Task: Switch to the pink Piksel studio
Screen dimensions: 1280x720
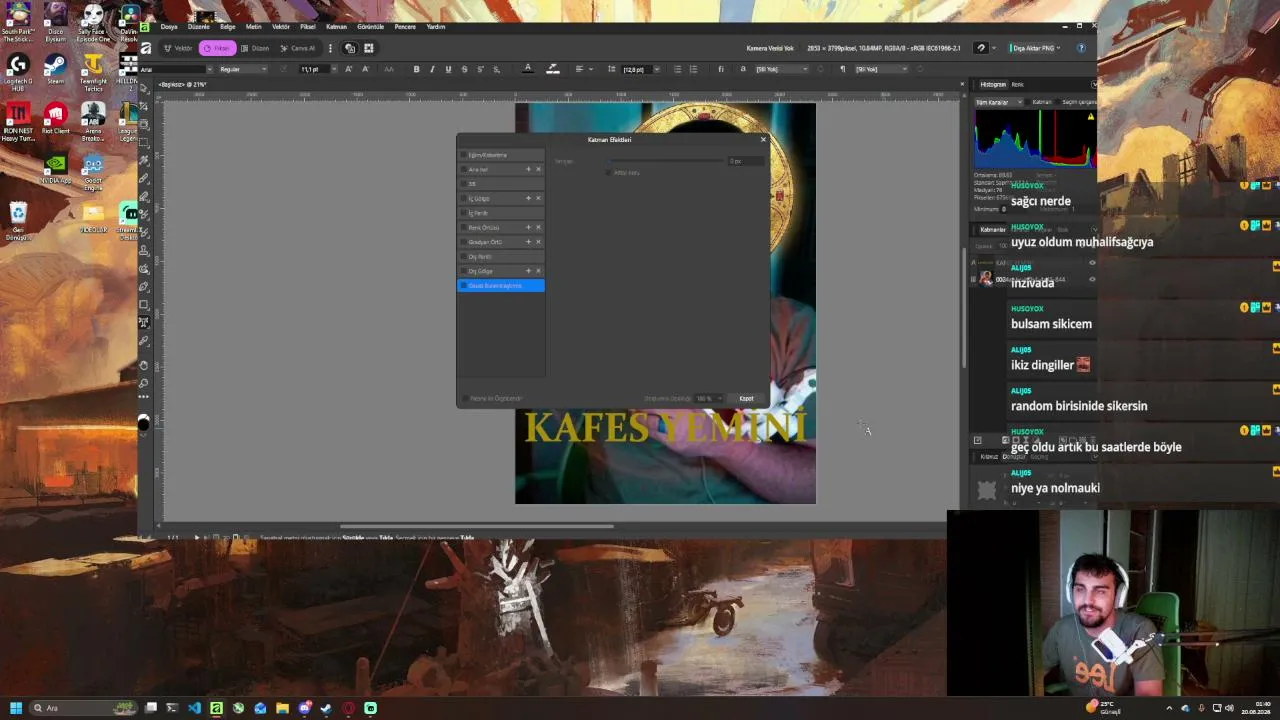Action: 218,48
